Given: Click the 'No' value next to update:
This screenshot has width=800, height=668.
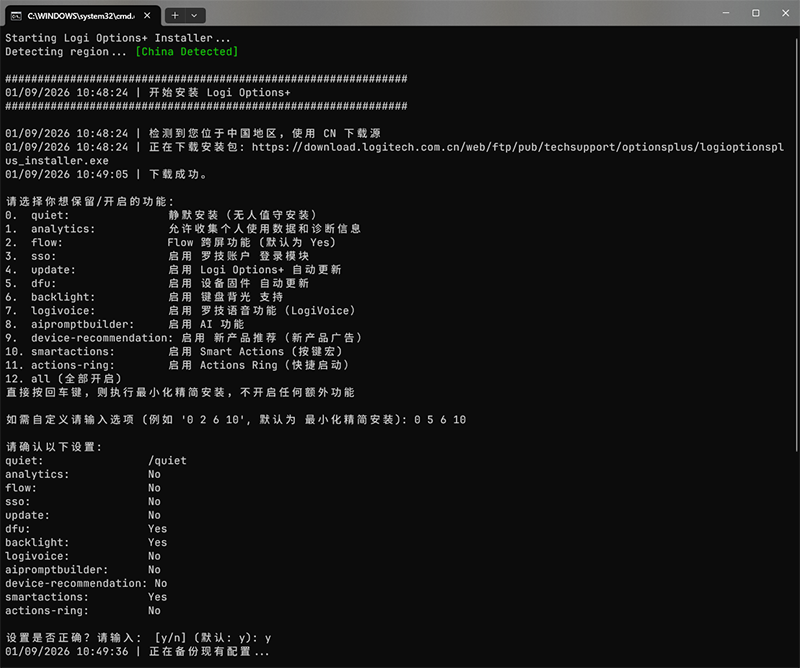Looking at the screenshot, I should tap(154, 515).
